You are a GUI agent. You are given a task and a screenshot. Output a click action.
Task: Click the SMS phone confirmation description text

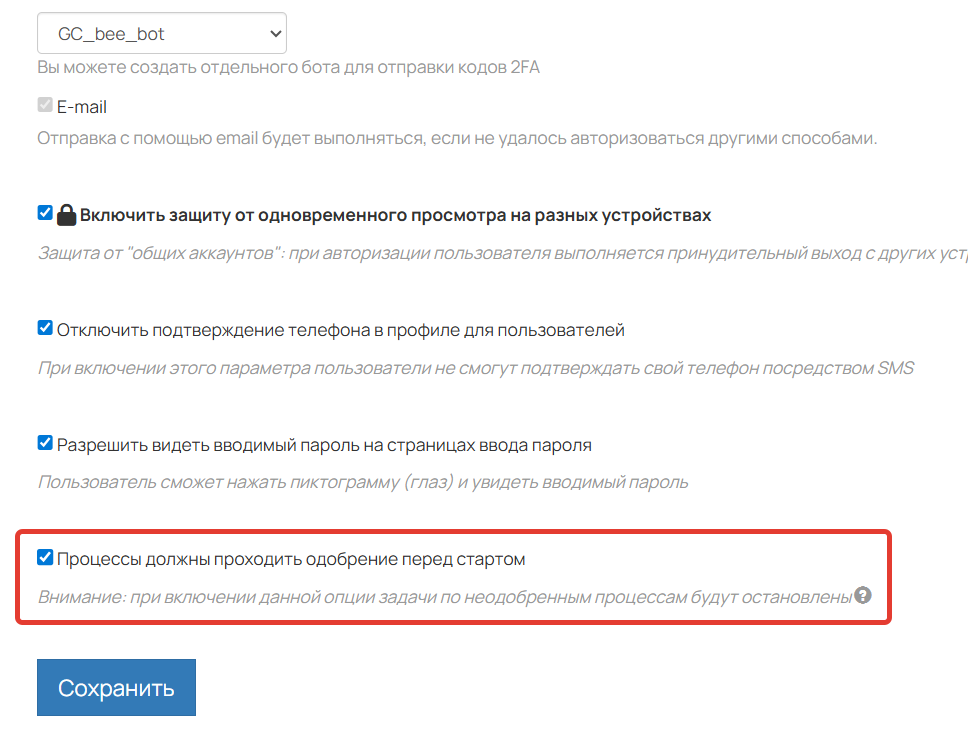tap(475, 368)
